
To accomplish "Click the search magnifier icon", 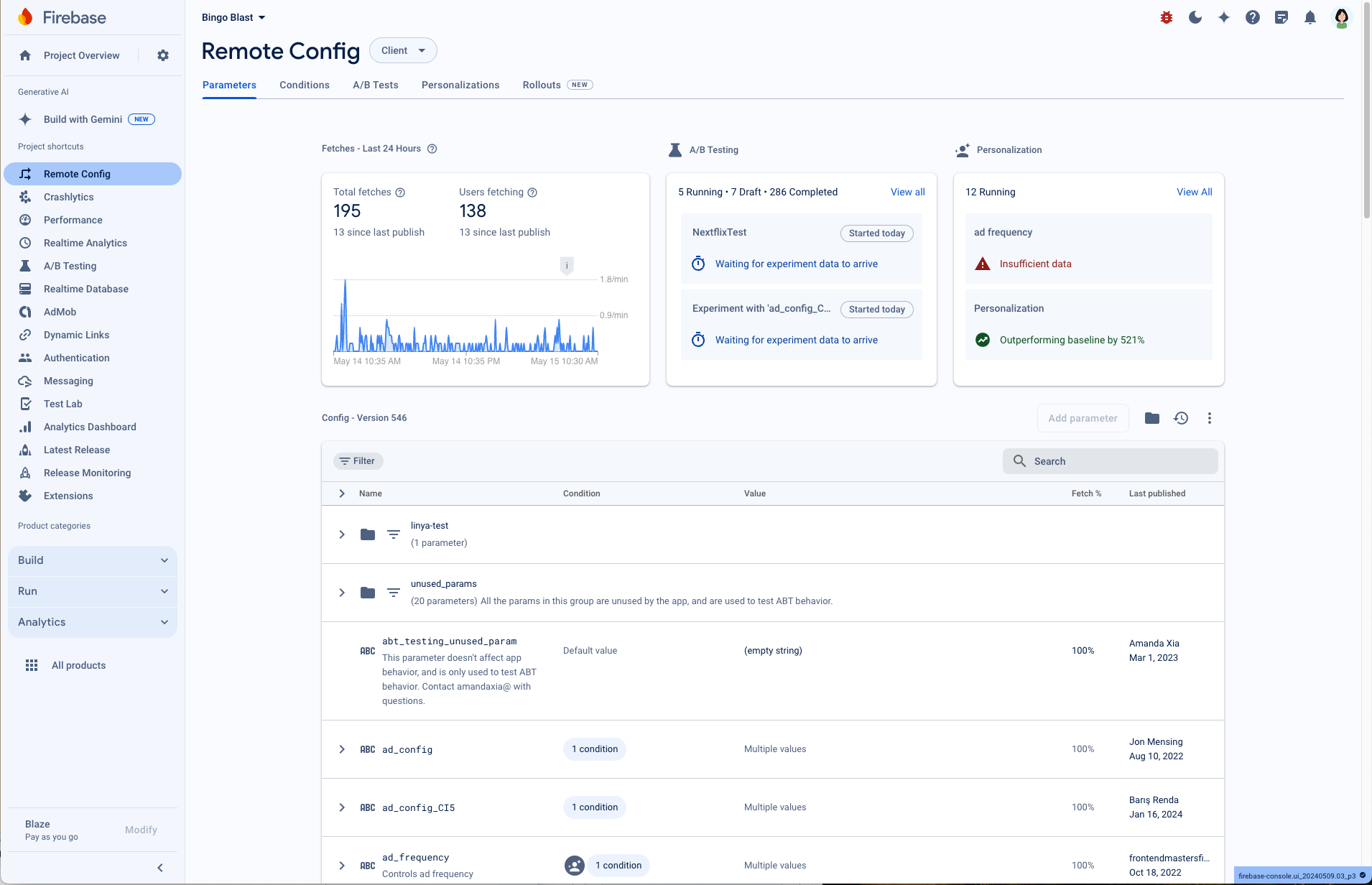I will tap(1019, 461).
